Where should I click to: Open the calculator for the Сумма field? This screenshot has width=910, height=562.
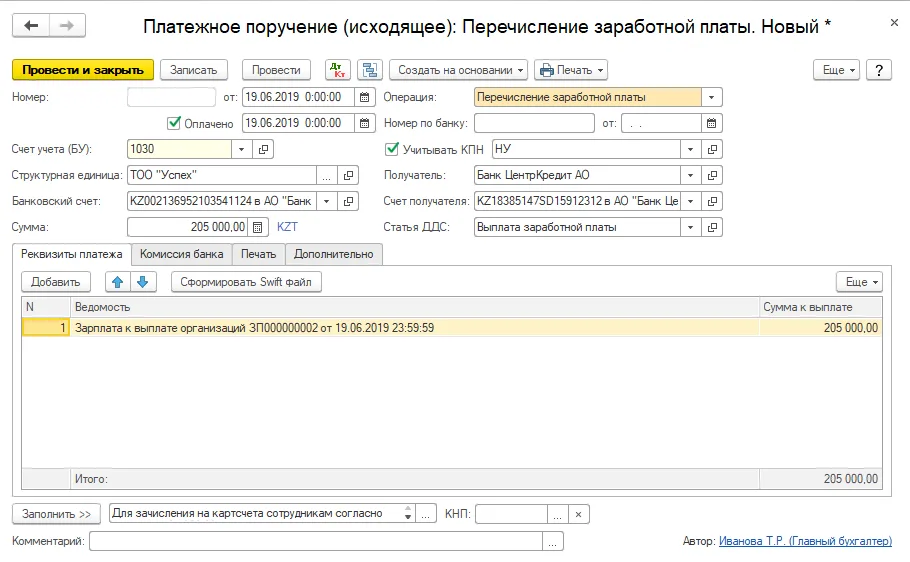[x=258, y=227]
